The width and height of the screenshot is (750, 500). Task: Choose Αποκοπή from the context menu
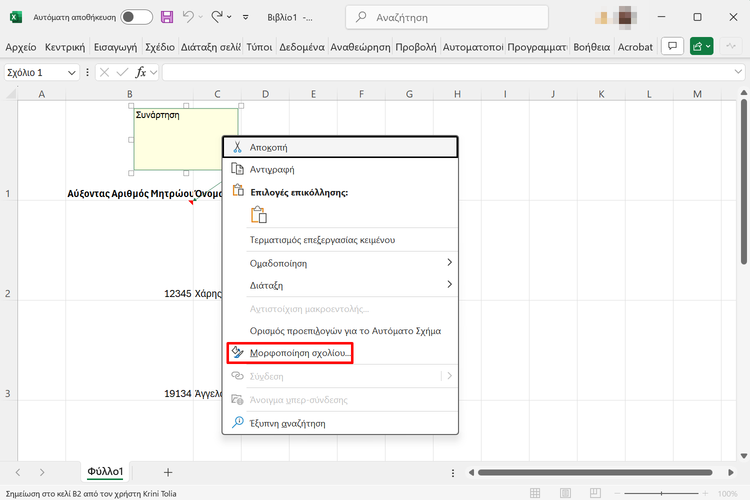(340, 147)
